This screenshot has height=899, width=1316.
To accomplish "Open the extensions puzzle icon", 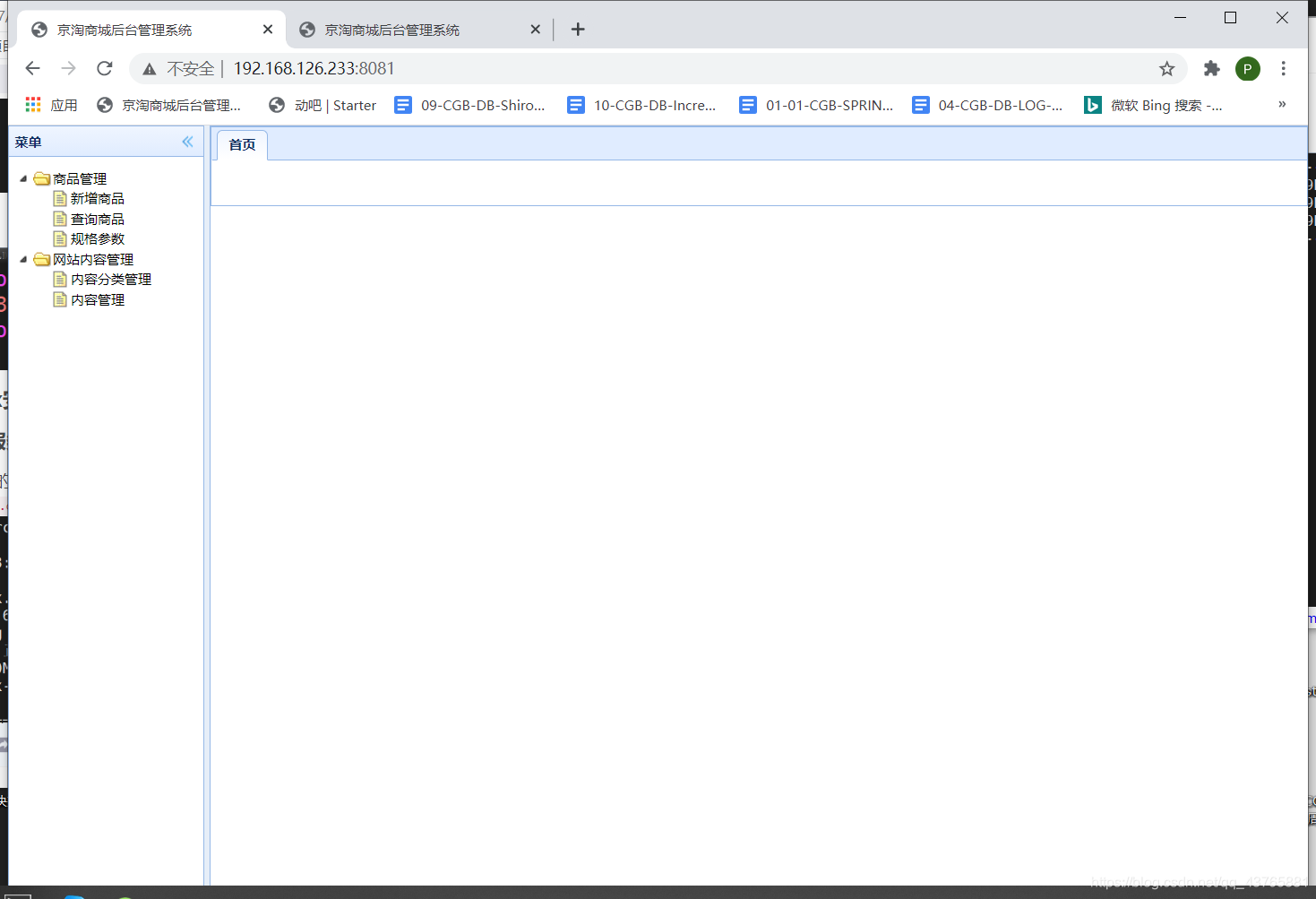I will [x=1211, y=68].
